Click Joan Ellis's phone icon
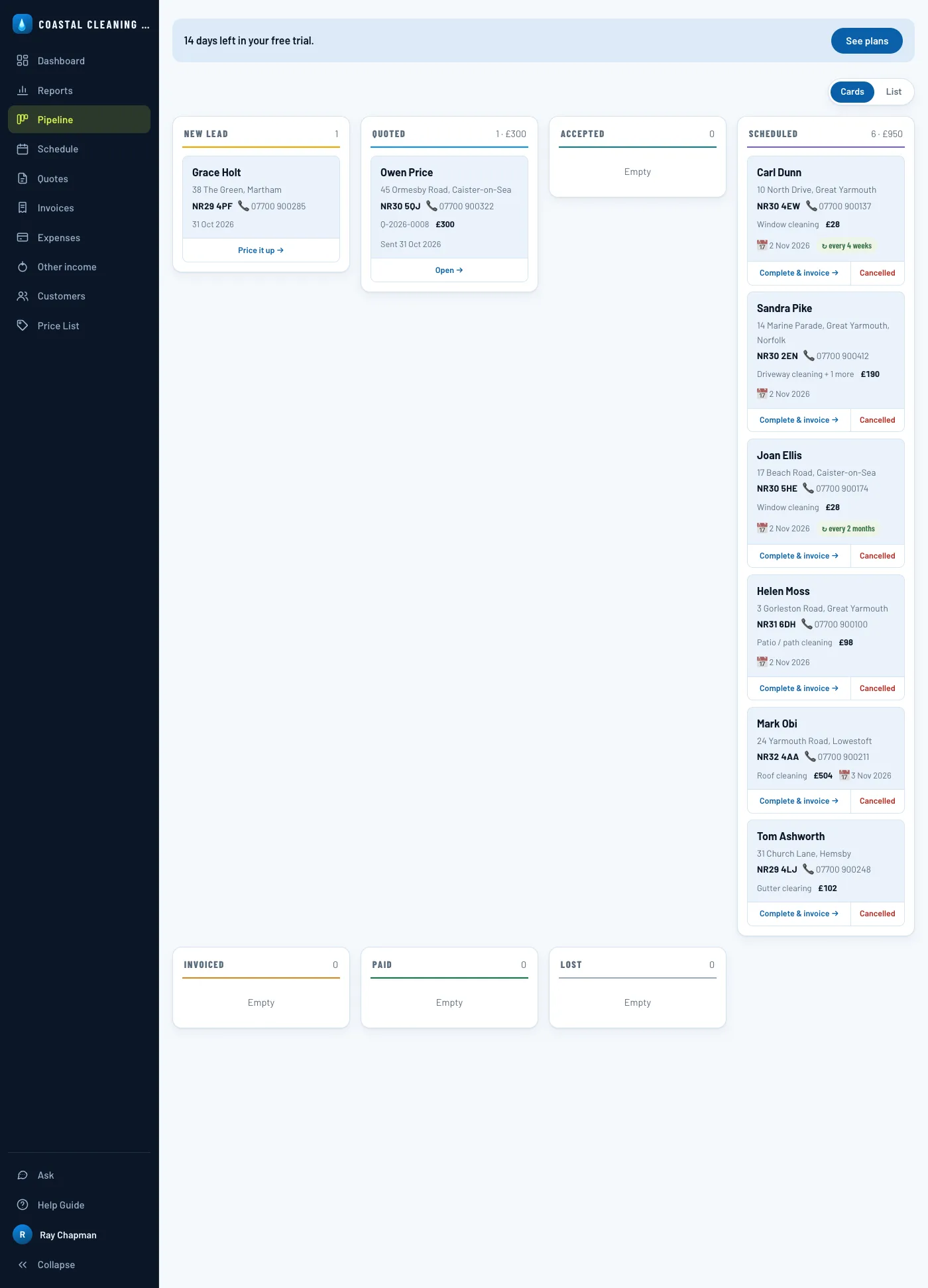Viewport: 928px width, 1288px height. [x=808, y=488]
